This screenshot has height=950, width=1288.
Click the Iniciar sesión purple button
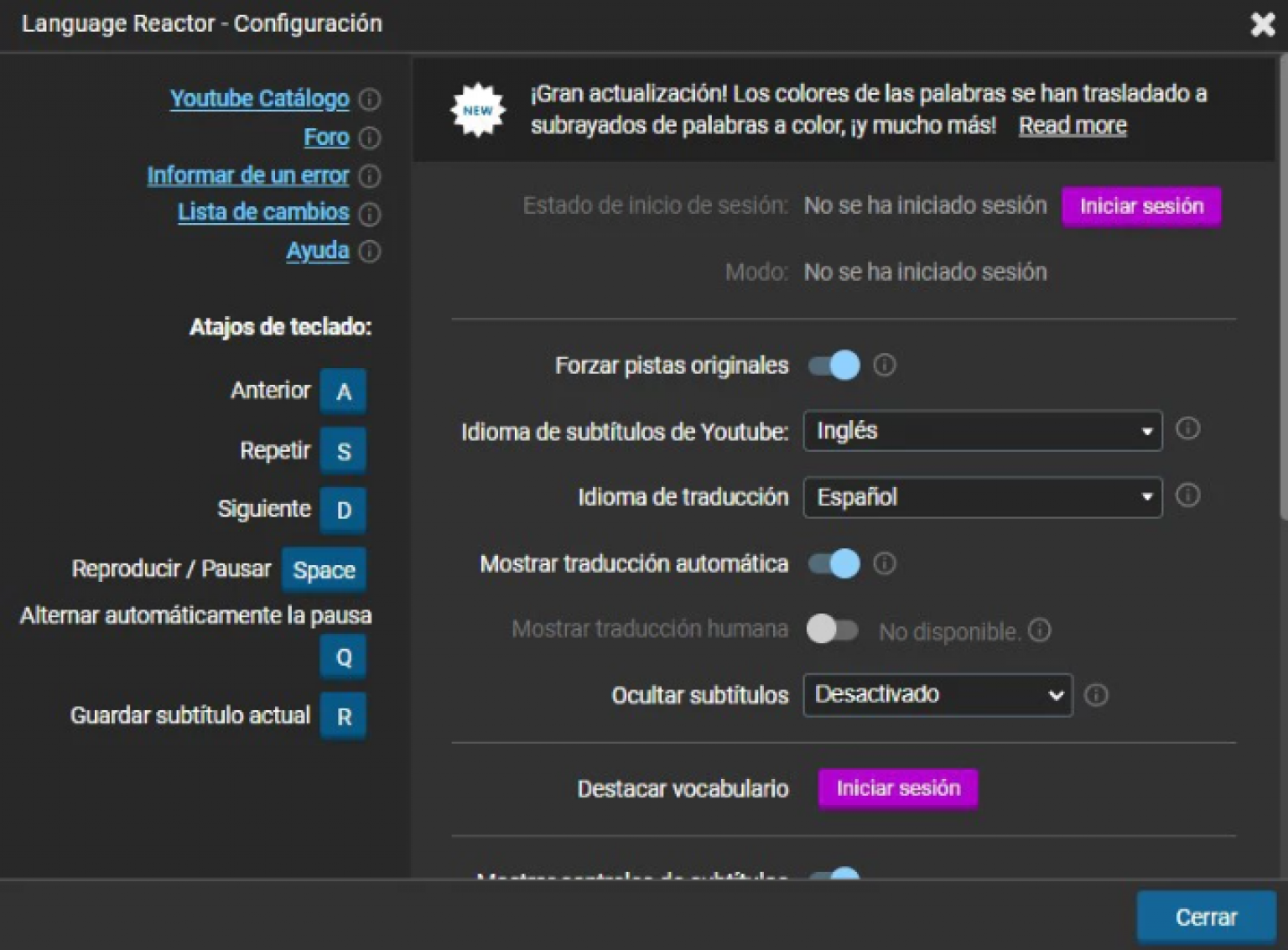pos(1140,205)
